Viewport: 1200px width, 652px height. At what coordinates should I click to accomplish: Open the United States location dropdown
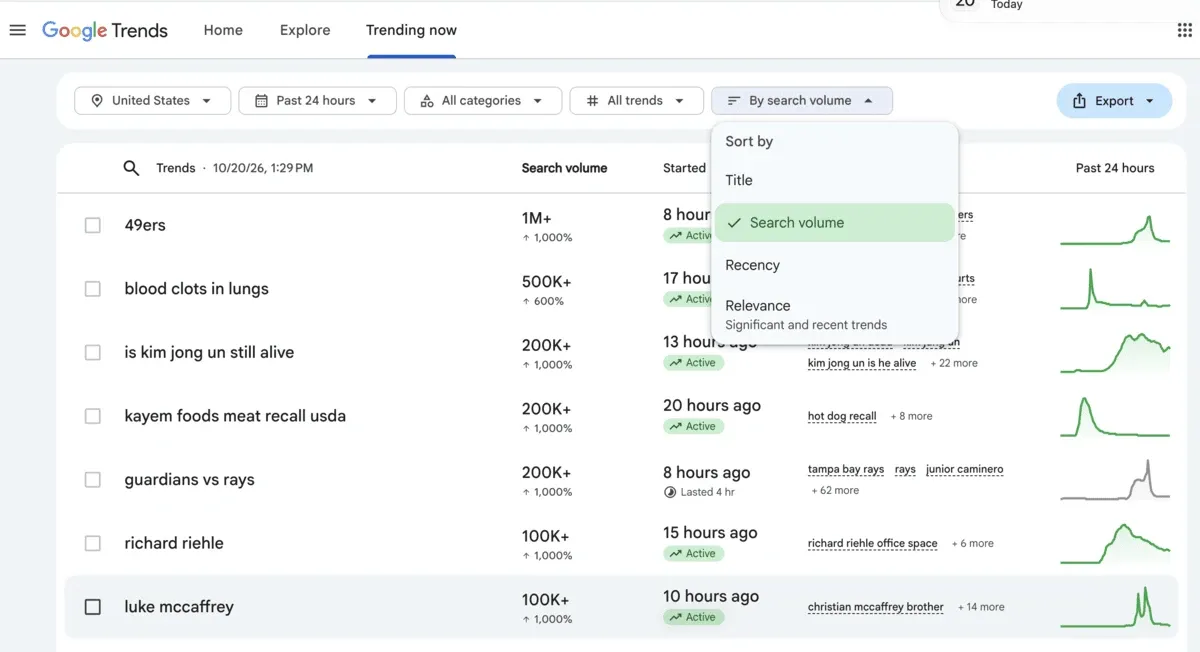152,101
